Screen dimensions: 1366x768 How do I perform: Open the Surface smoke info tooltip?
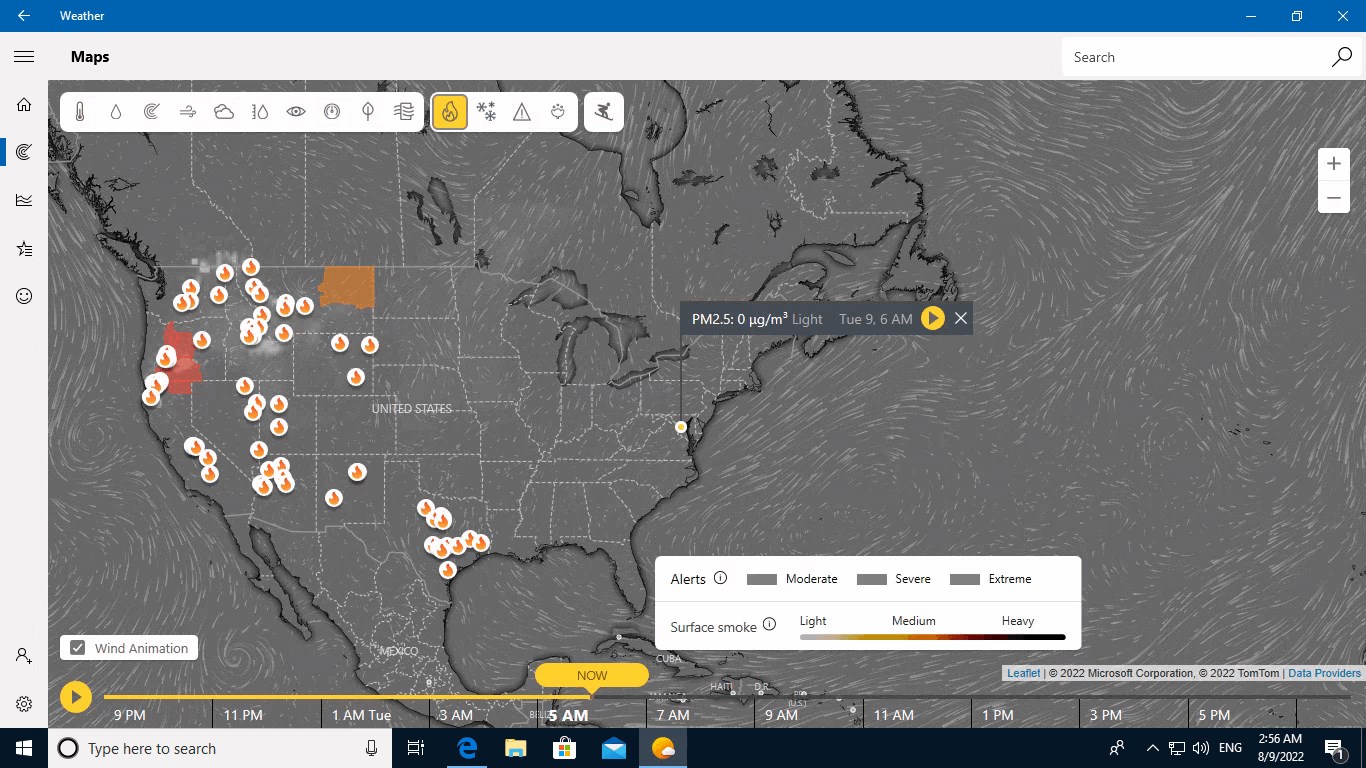point(769,625)
